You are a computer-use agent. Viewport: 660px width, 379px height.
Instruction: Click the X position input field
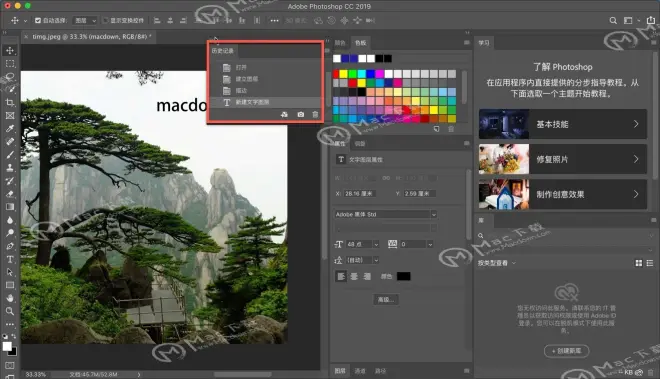click(360, 194)
